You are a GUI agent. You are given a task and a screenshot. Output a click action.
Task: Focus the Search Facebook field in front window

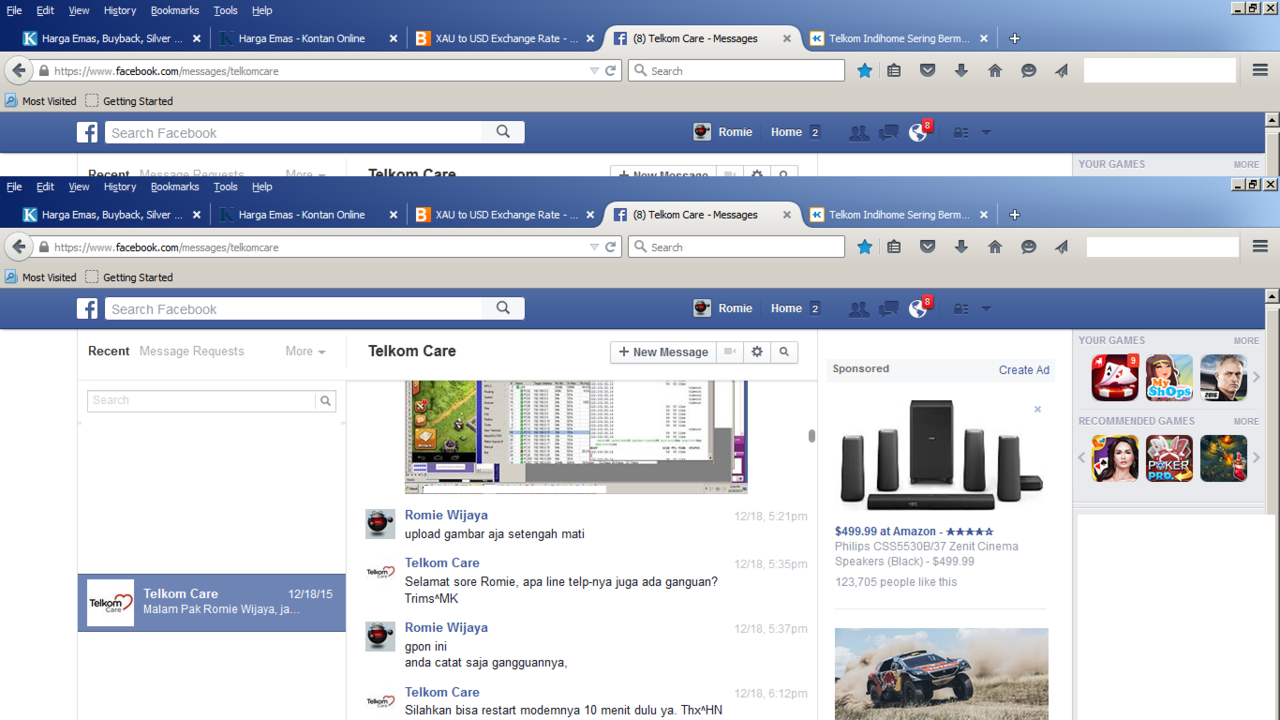[295, 309]
